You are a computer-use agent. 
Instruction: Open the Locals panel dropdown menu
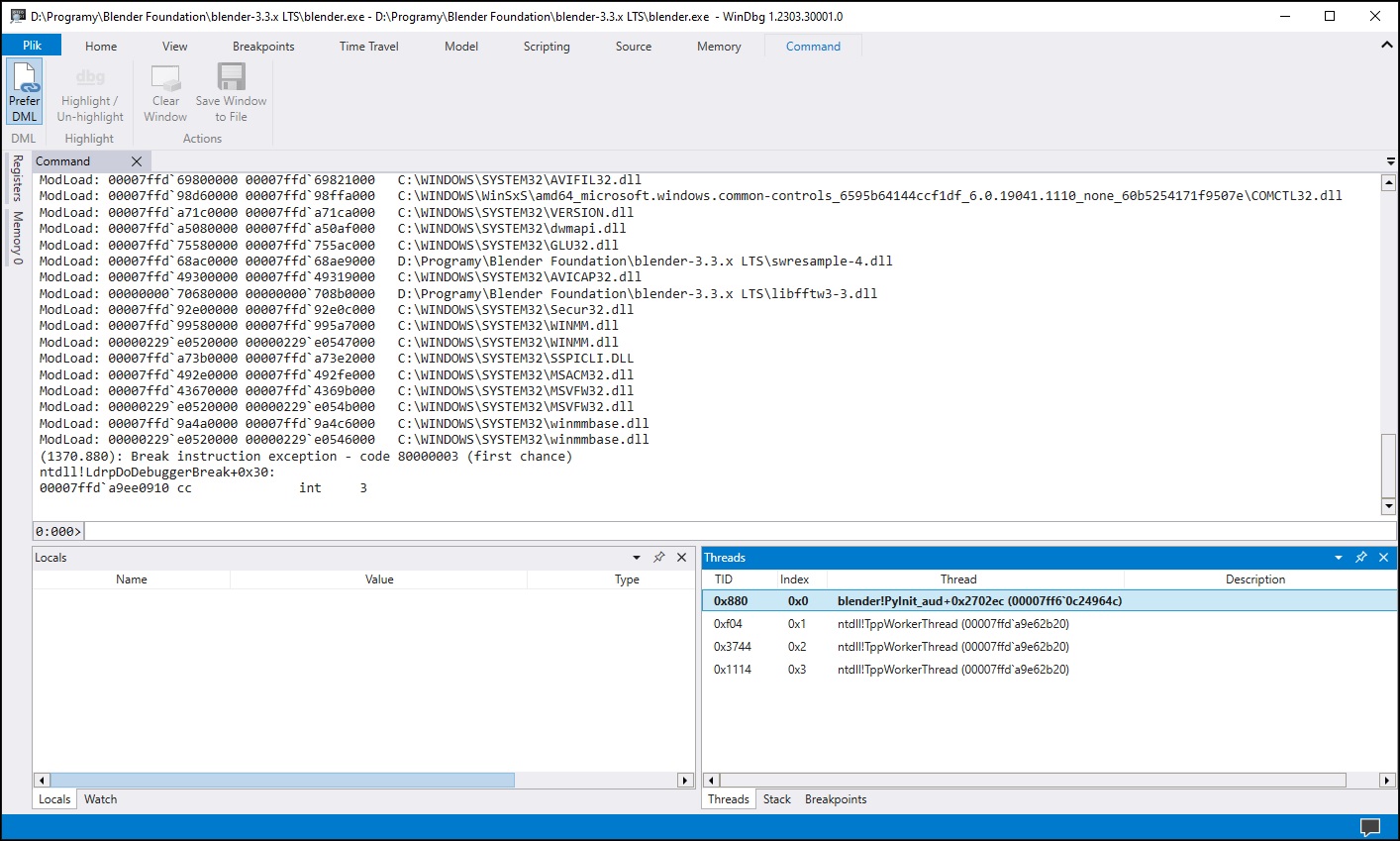point(637,557)
